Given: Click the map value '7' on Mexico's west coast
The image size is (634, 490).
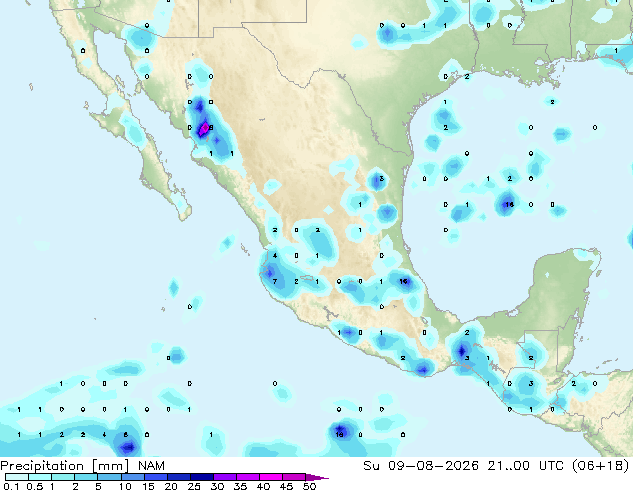Looking at the screenshot, I should (x=275, y=281).
